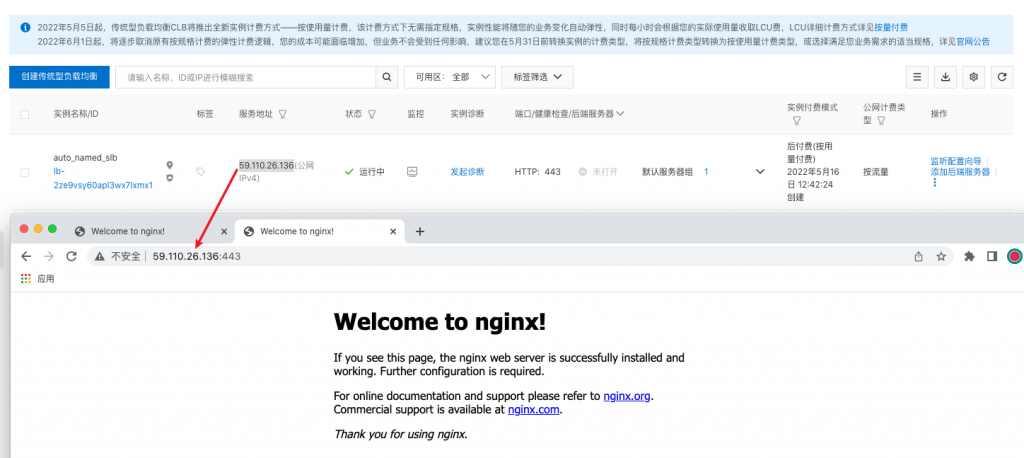Viewport: 1024px width, 458px height.
Task: Click the search magnifier icon
Action: pos(387,77)
